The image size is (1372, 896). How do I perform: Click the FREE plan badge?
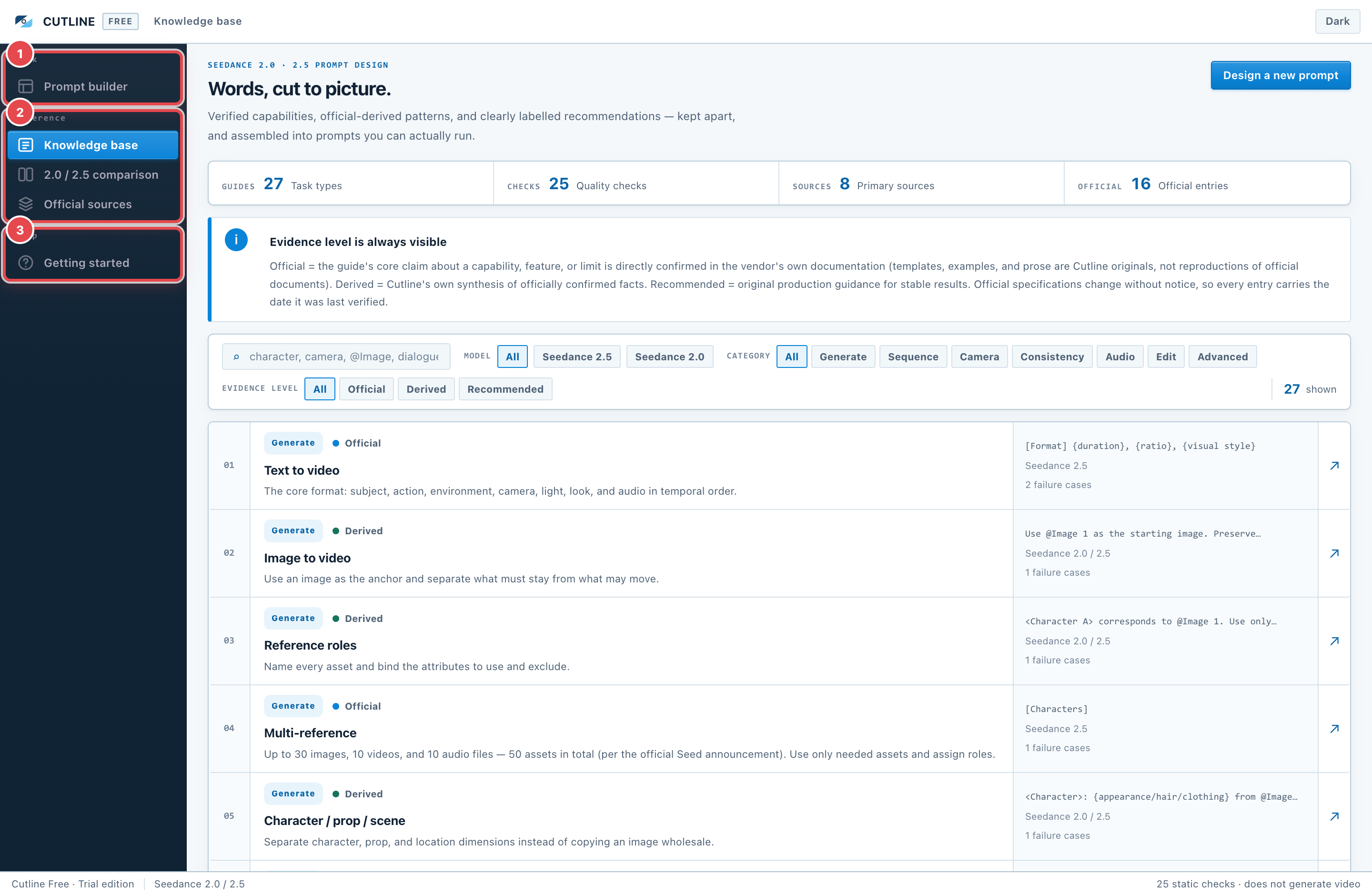coord(121,21)
